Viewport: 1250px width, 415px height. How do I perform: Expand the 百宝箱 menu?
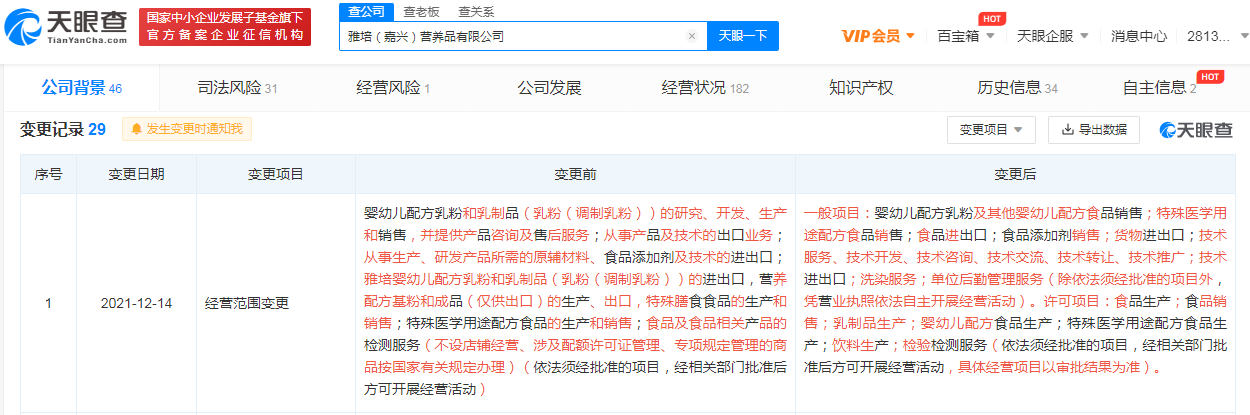pos(966,36)
